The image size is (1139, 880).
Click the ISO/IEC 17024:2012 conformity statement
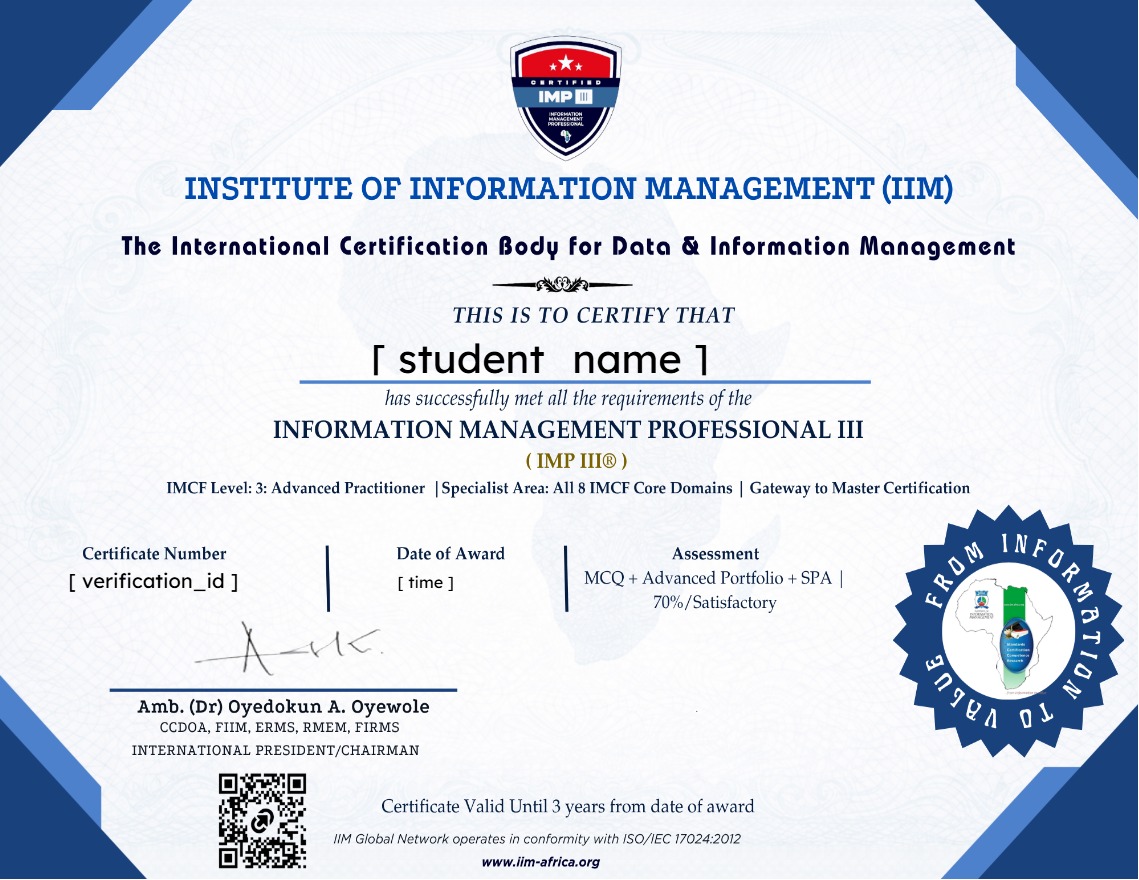tap(537, 839)
